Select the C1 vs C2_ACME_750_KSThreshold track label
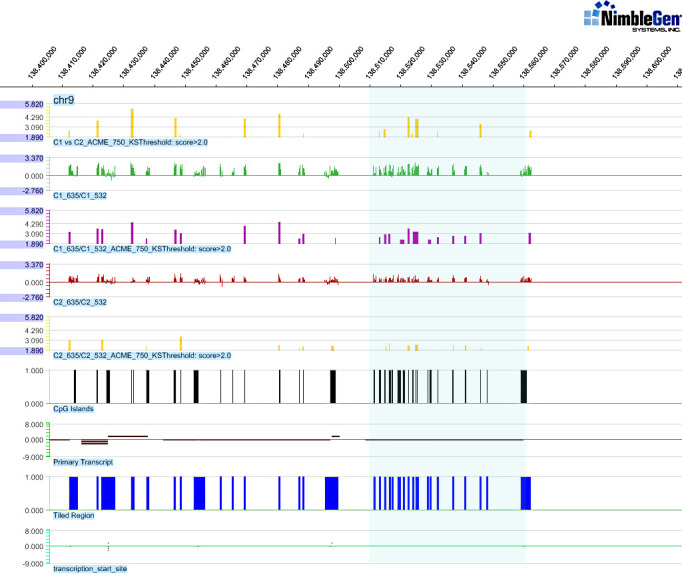 (x=142, y=142)
